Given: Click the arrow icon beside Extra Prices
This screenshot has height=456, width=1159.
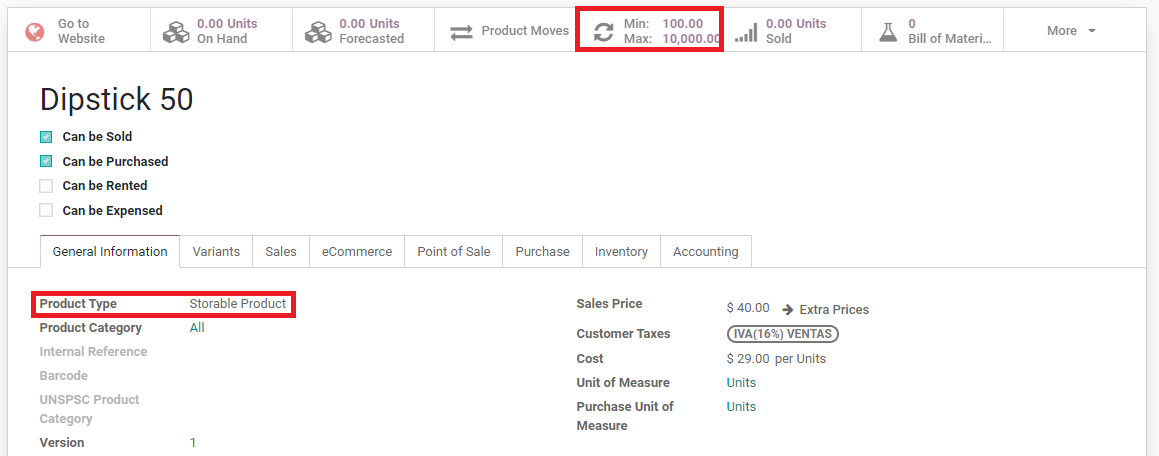Looking at the screenshot, I should pyautogui.click(x=788, y=310).
